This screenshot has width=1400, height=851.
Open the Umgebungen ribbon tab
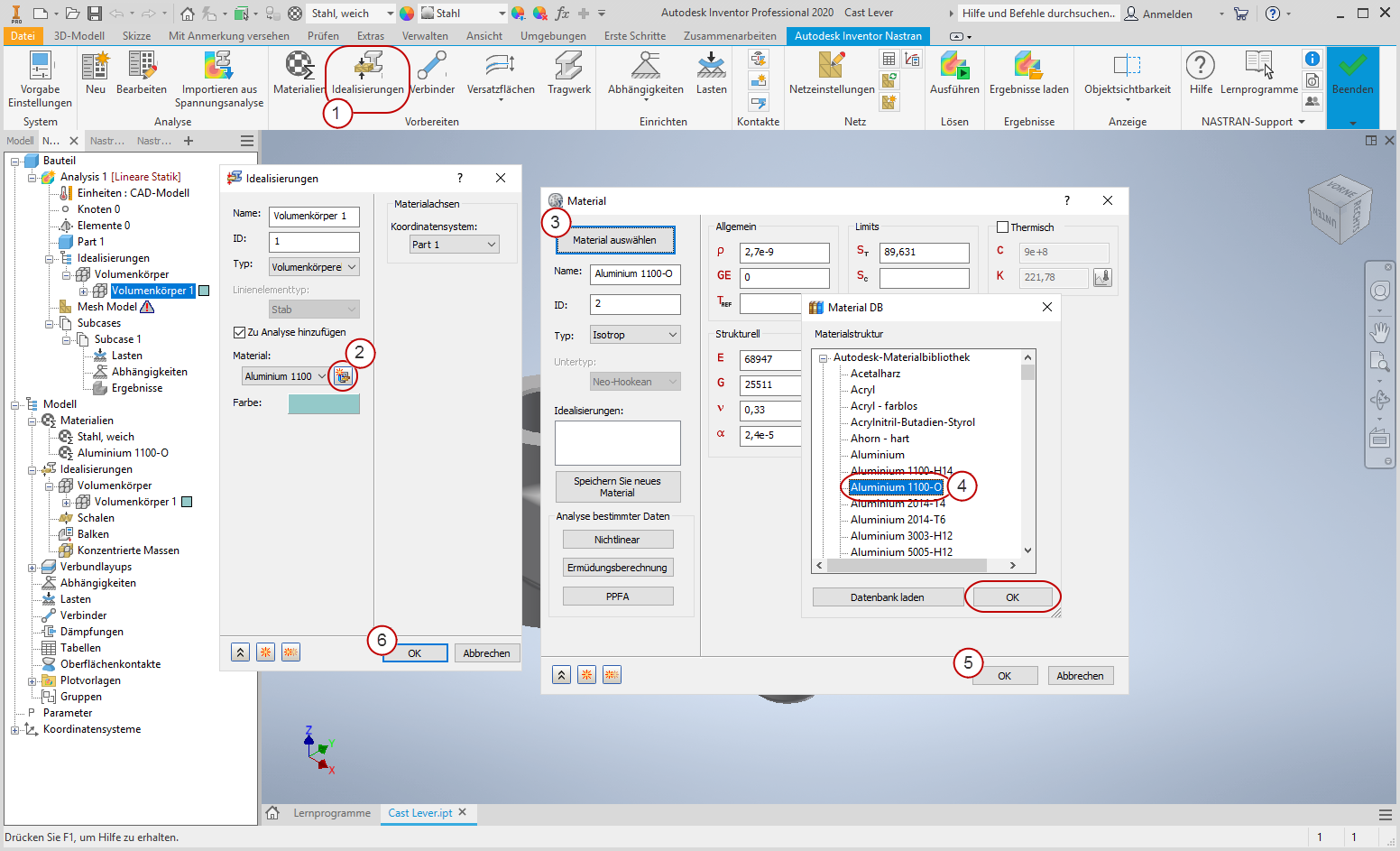pos(553,36)
